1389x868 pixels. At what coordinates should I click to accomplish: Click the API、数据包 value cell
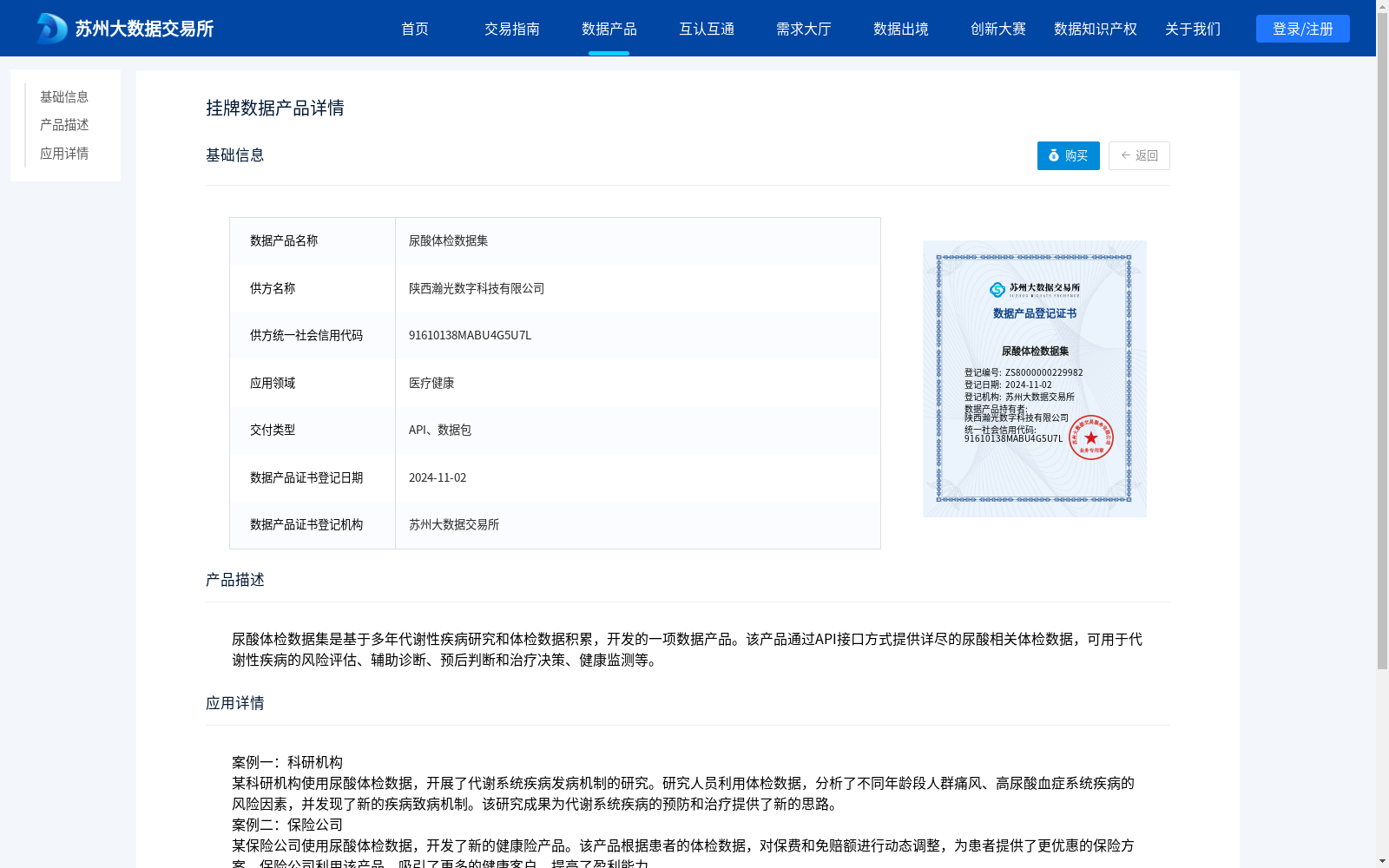click(638, 430)
